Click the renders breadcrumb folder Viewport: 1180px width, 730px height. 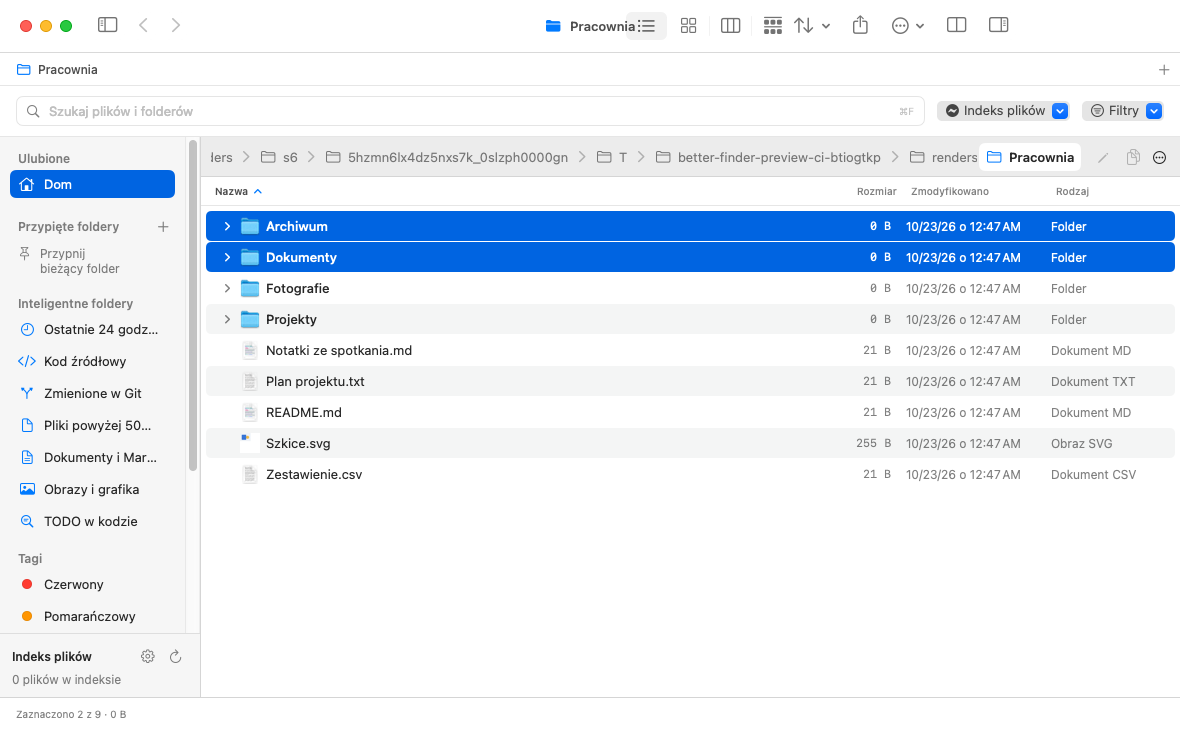[944, 157]
